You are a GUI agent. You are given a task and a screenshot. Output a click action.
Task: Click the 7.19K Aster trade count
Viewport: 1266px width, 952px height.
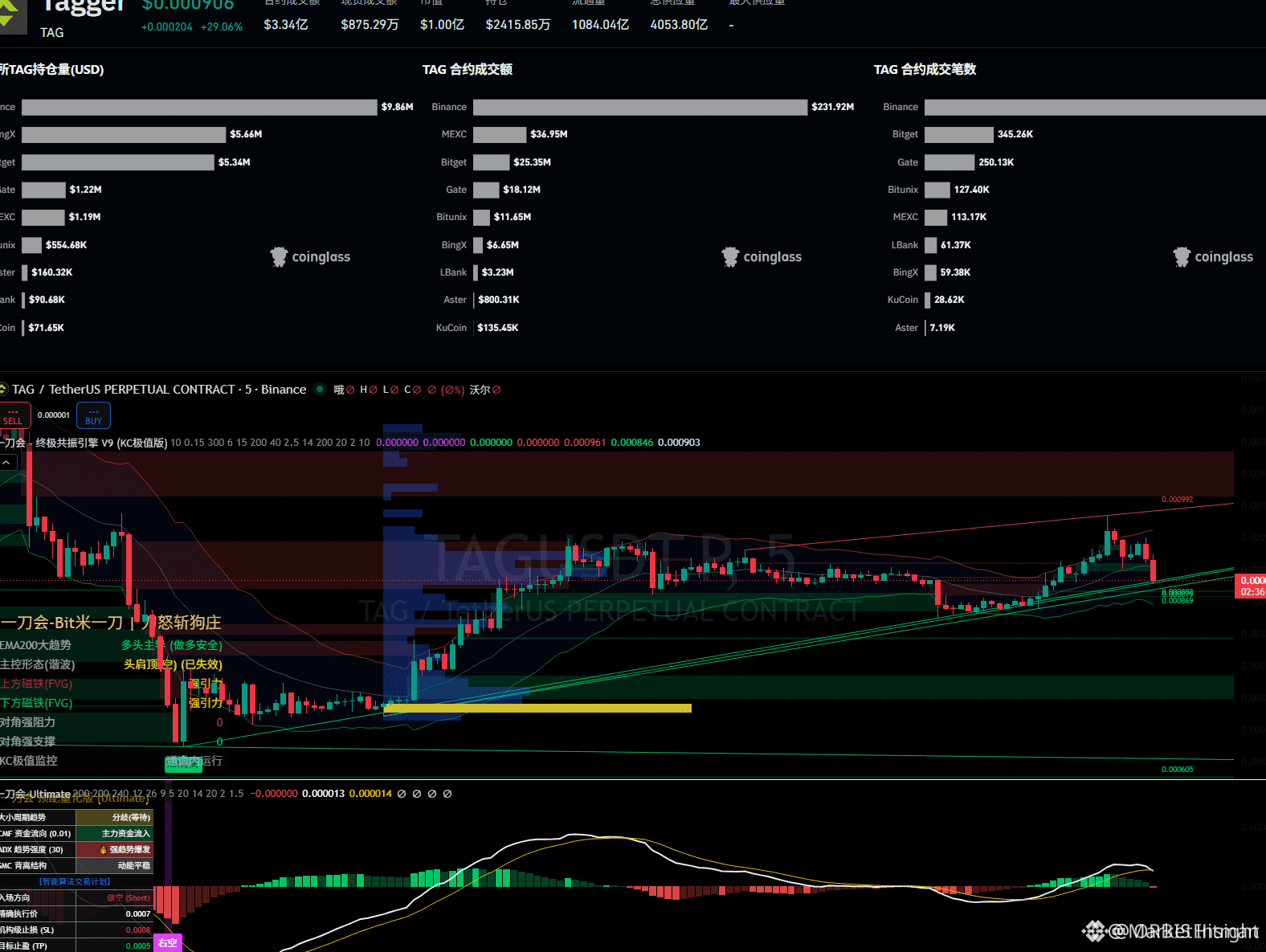pos(942,328)
